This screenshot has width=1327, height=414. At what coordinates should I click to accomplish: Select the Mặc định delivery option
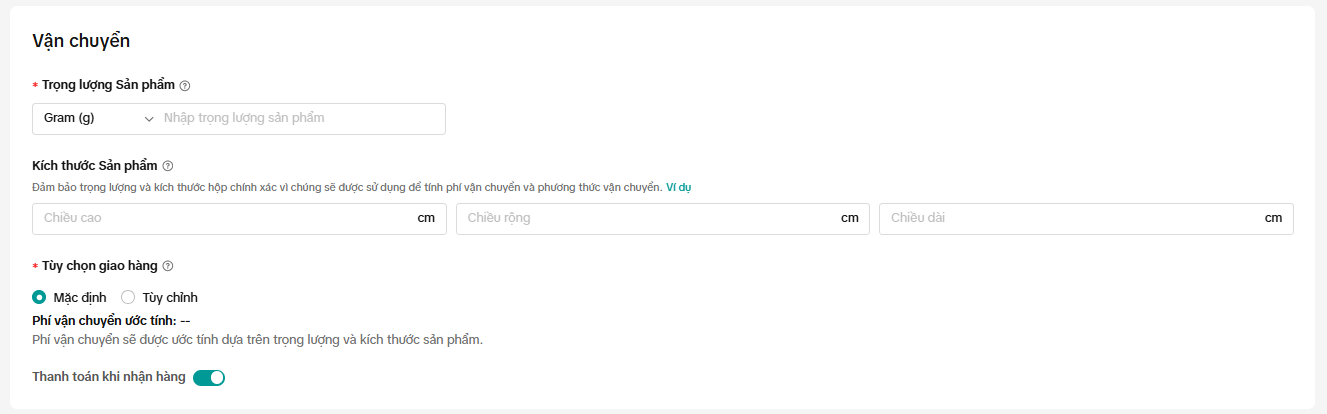click(x=40, y=297)
